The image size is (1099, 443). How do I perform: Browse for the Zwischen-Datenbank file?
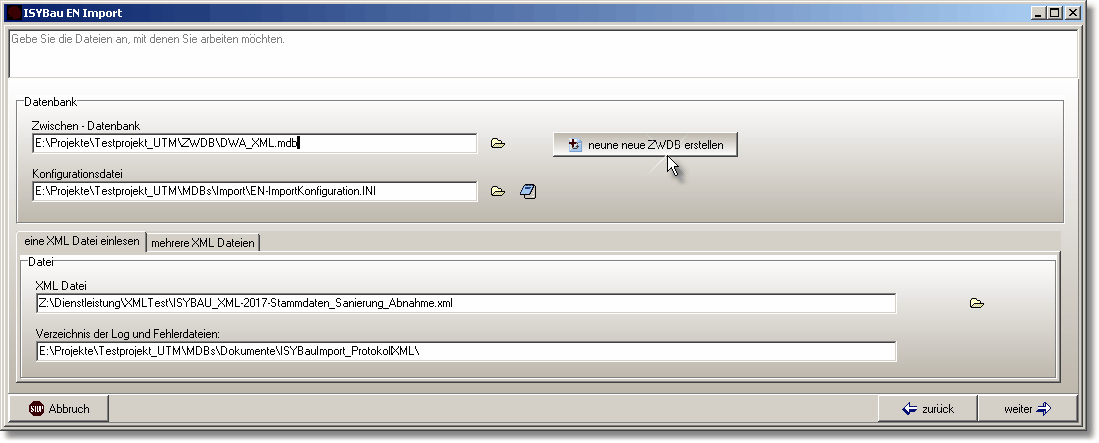point(498,144)
